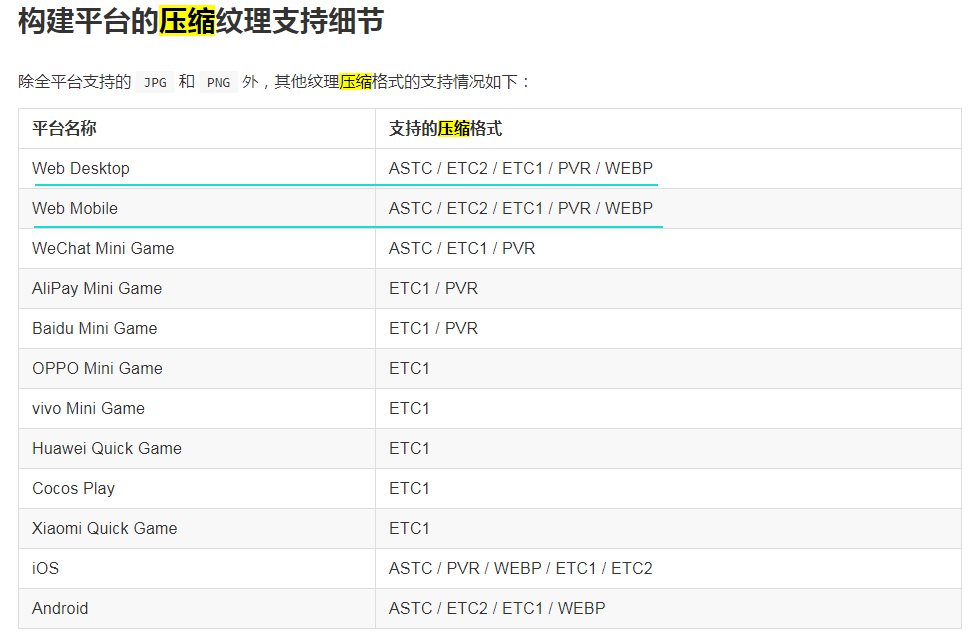
Task: Click the AliPay Mini Game row name
Action: (x=97, y=288)
